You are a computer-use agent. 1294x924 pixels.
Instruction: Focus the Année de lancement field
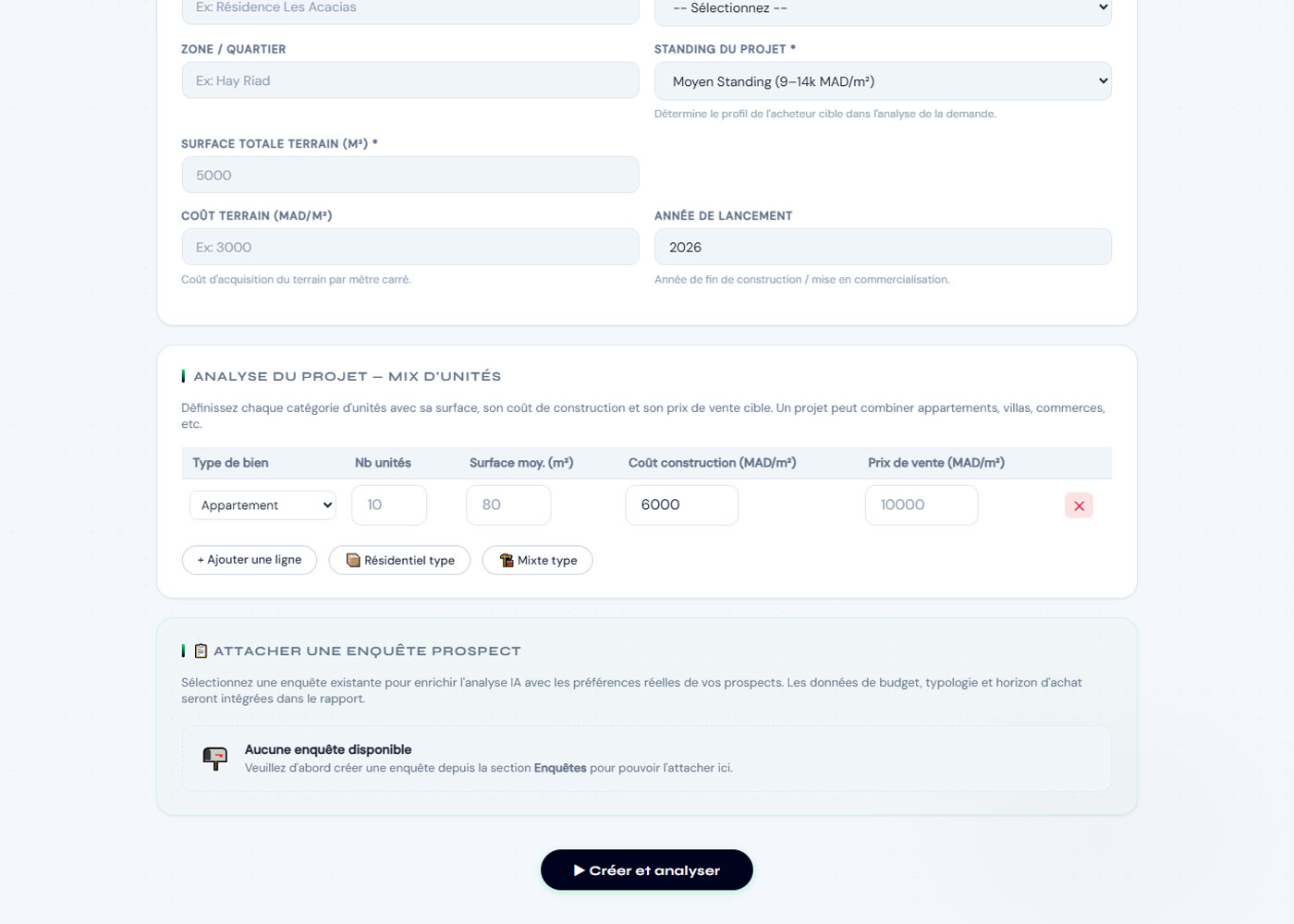pyautogui.click(x=883, y=247)
